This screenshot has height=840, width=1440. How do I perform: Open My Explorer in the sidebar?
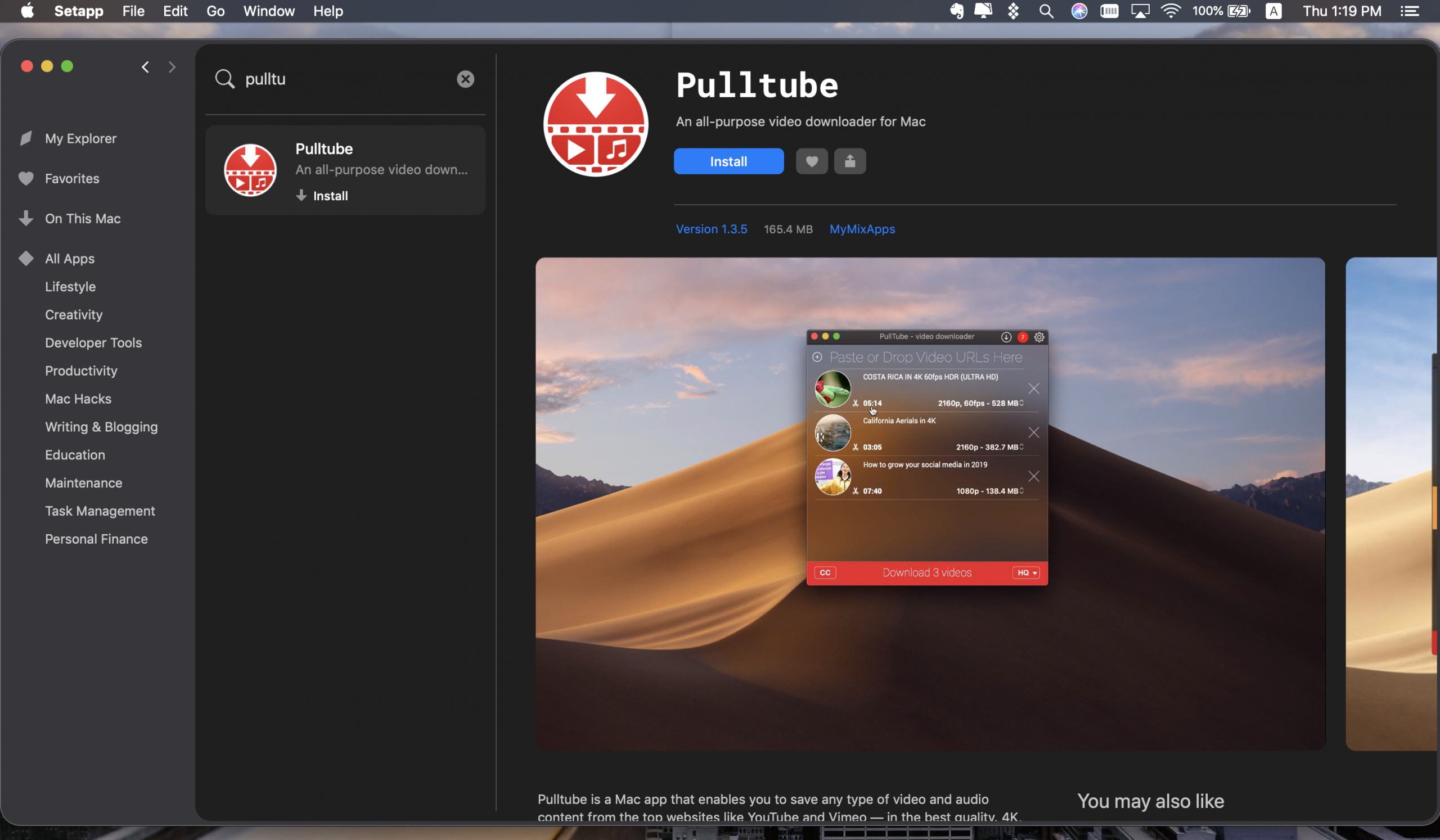pyautogui.click(x=80, y=138)
